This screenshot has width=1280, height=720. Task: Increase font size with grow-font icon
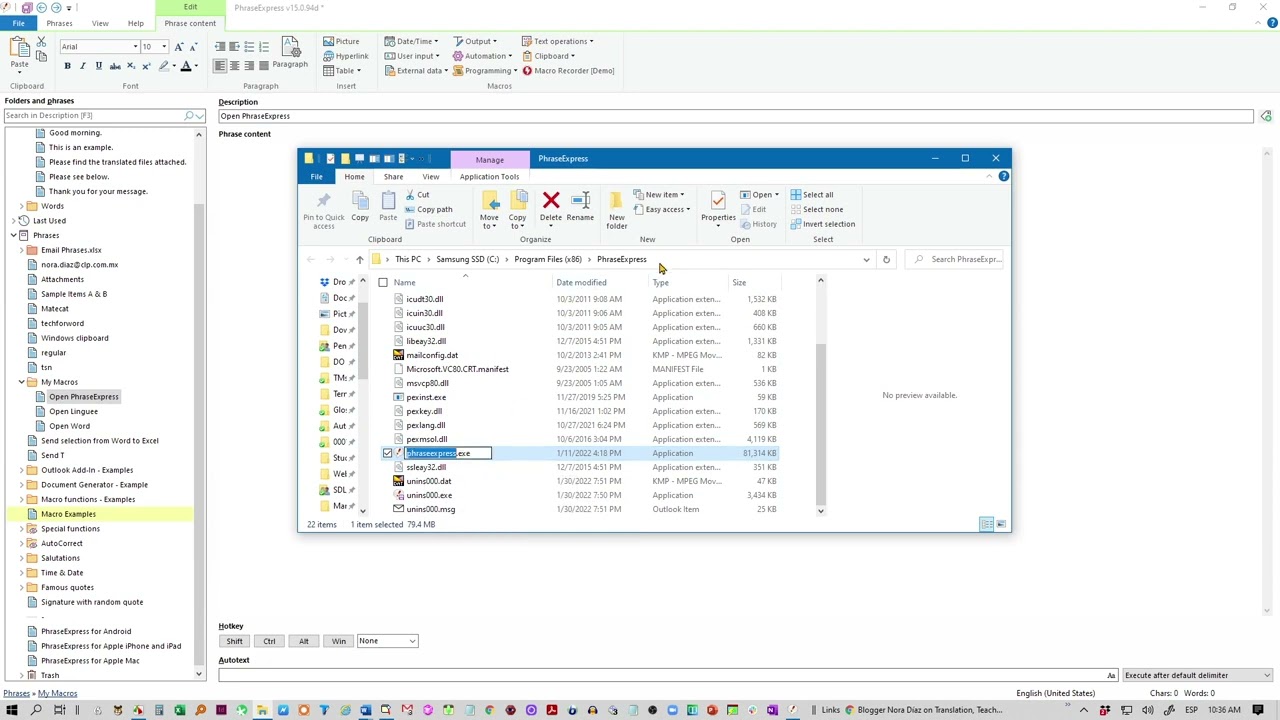tap(179, 47)
